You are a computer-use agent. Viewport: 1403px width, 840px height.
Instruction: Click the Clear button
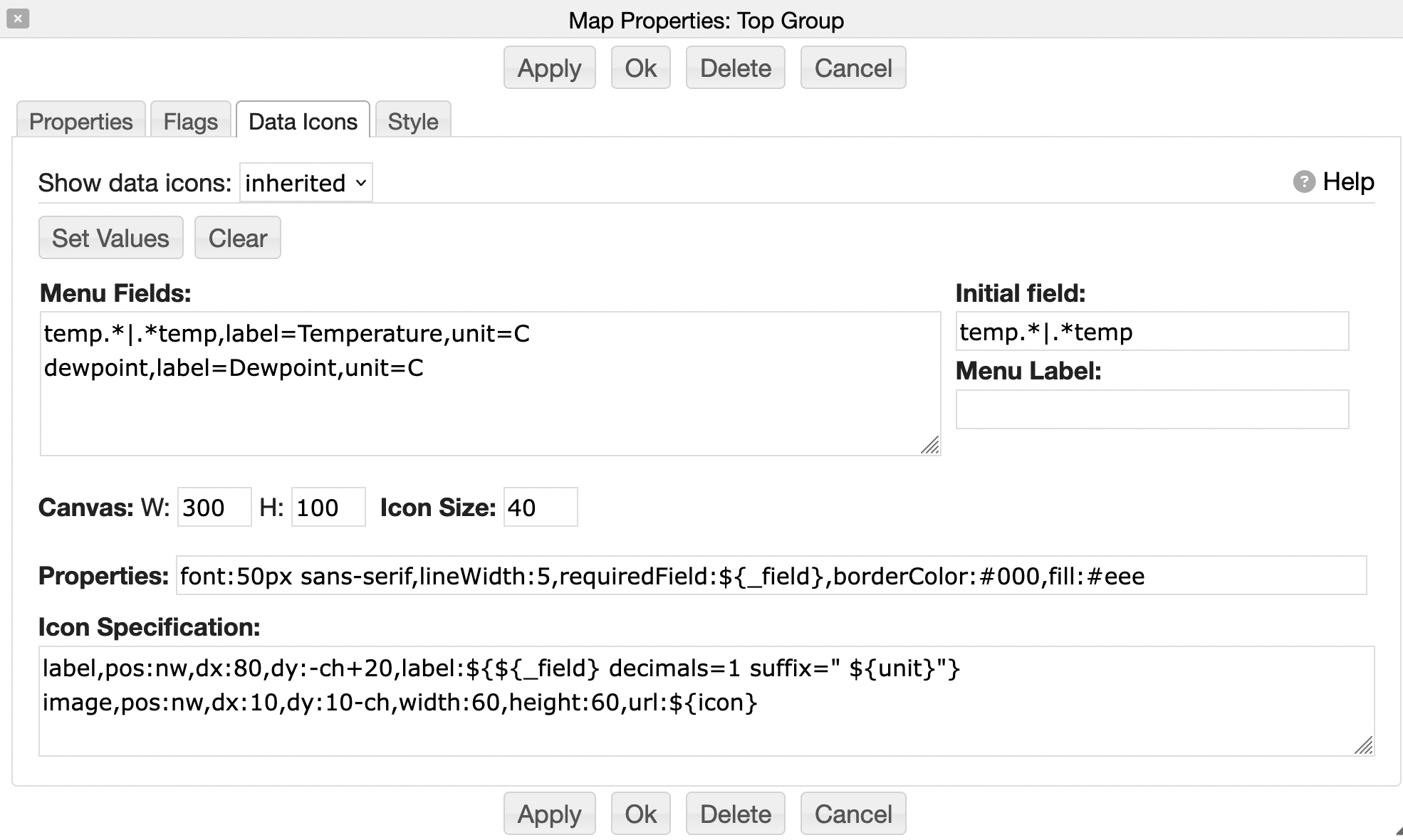click(x=237, y=238)
